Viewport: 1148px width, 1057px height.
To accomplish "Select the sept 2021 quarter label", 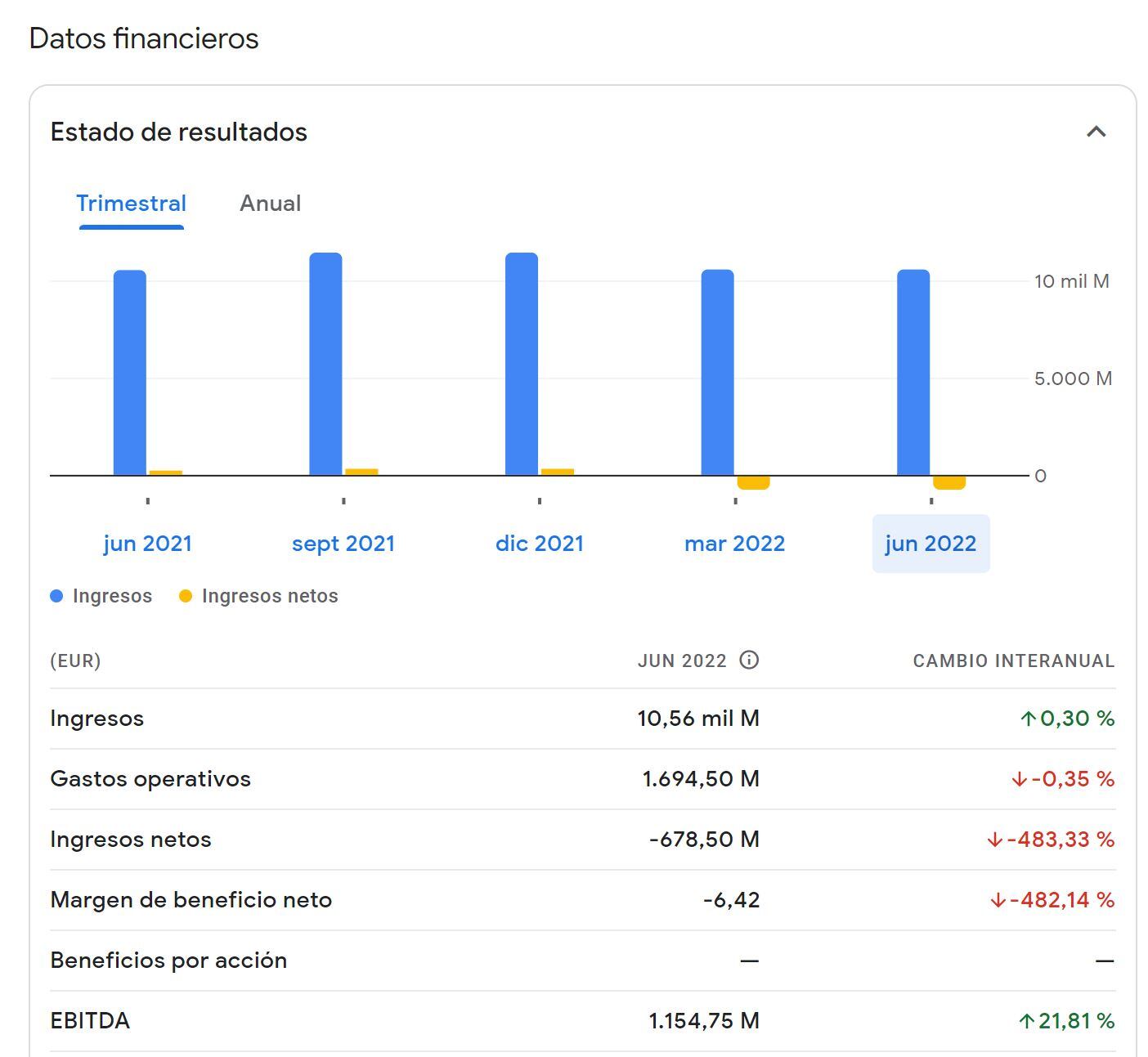I will pyautogui.click(x=343, y=544).
